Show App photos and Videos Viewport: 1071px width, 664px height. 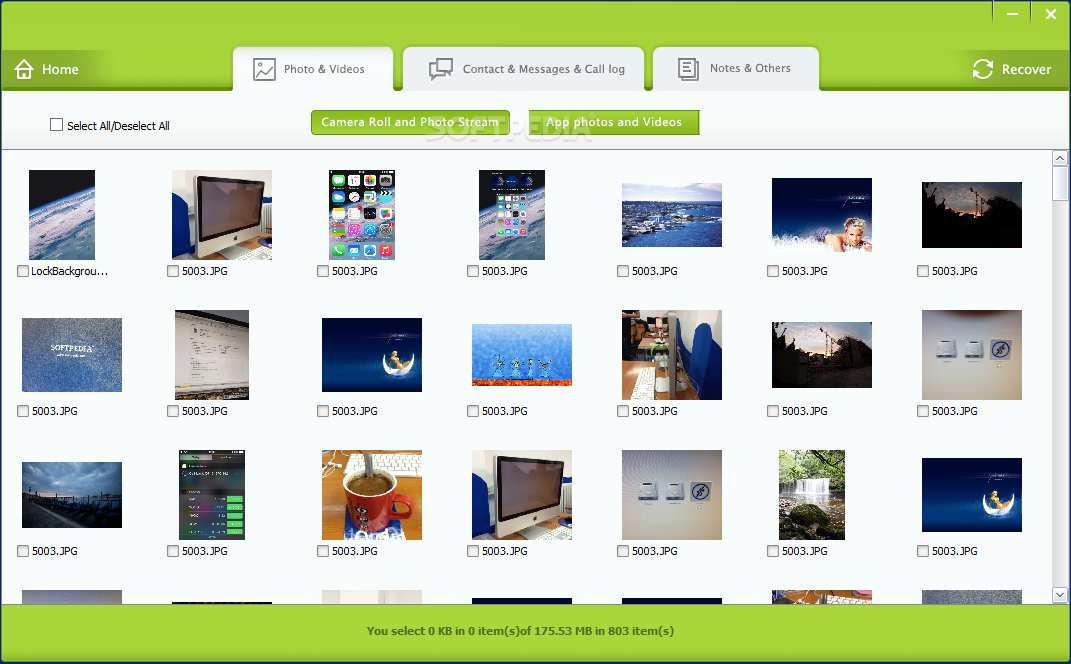coord(614,122)
